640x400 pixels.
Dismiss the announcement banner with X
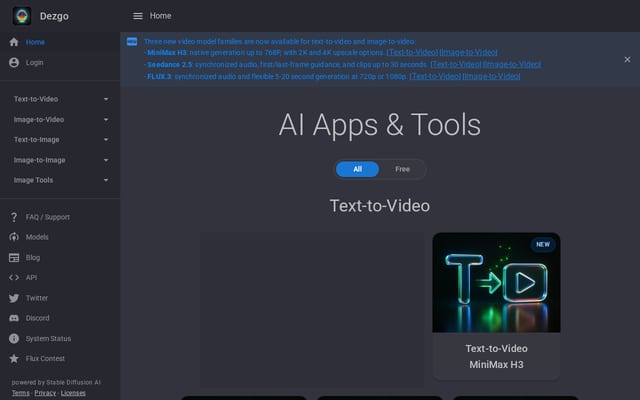click(627, 60)
